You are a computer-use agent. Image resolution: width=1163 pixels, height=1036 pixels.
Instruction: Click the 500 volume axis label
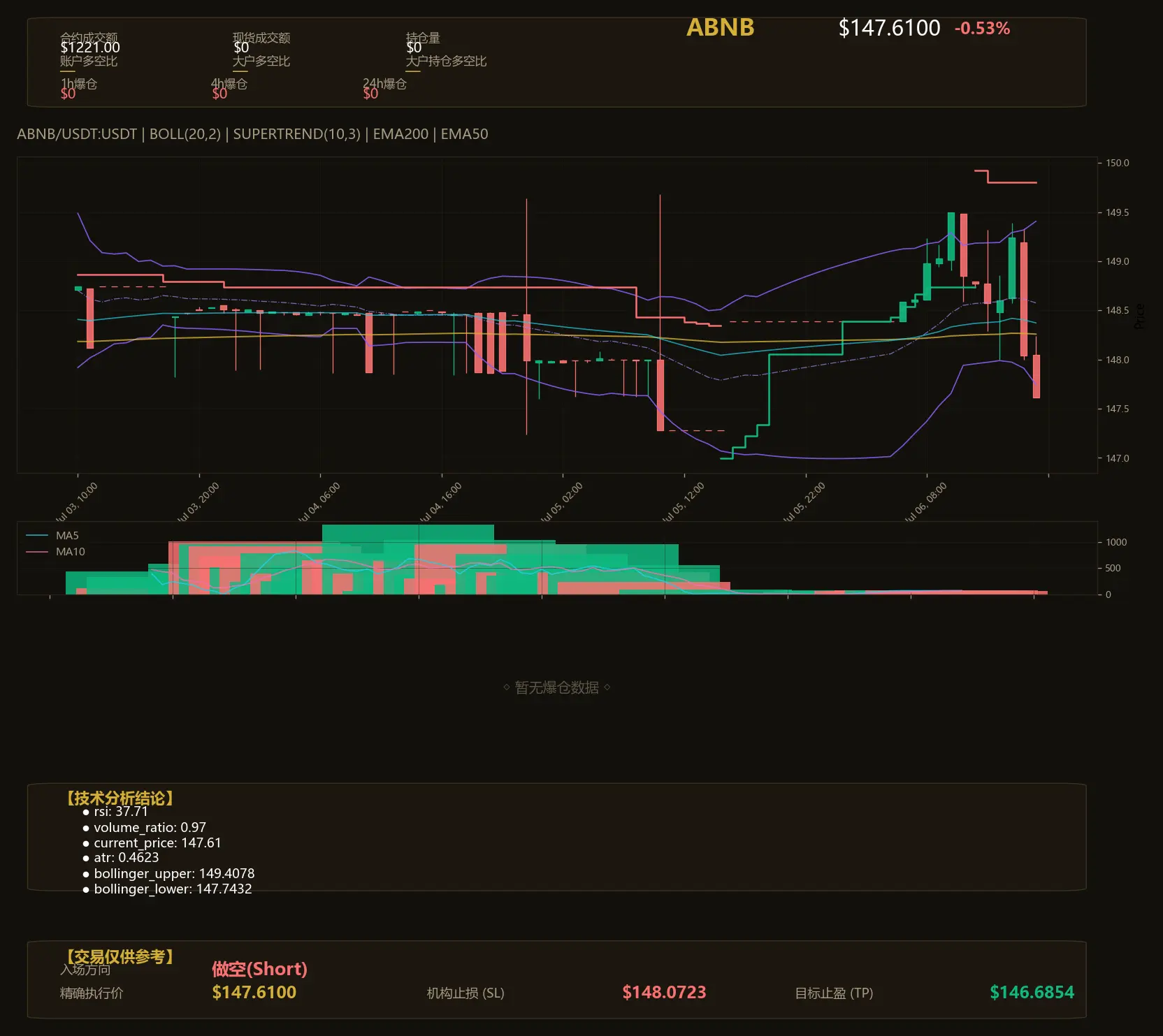click(x=1113, y=568)
